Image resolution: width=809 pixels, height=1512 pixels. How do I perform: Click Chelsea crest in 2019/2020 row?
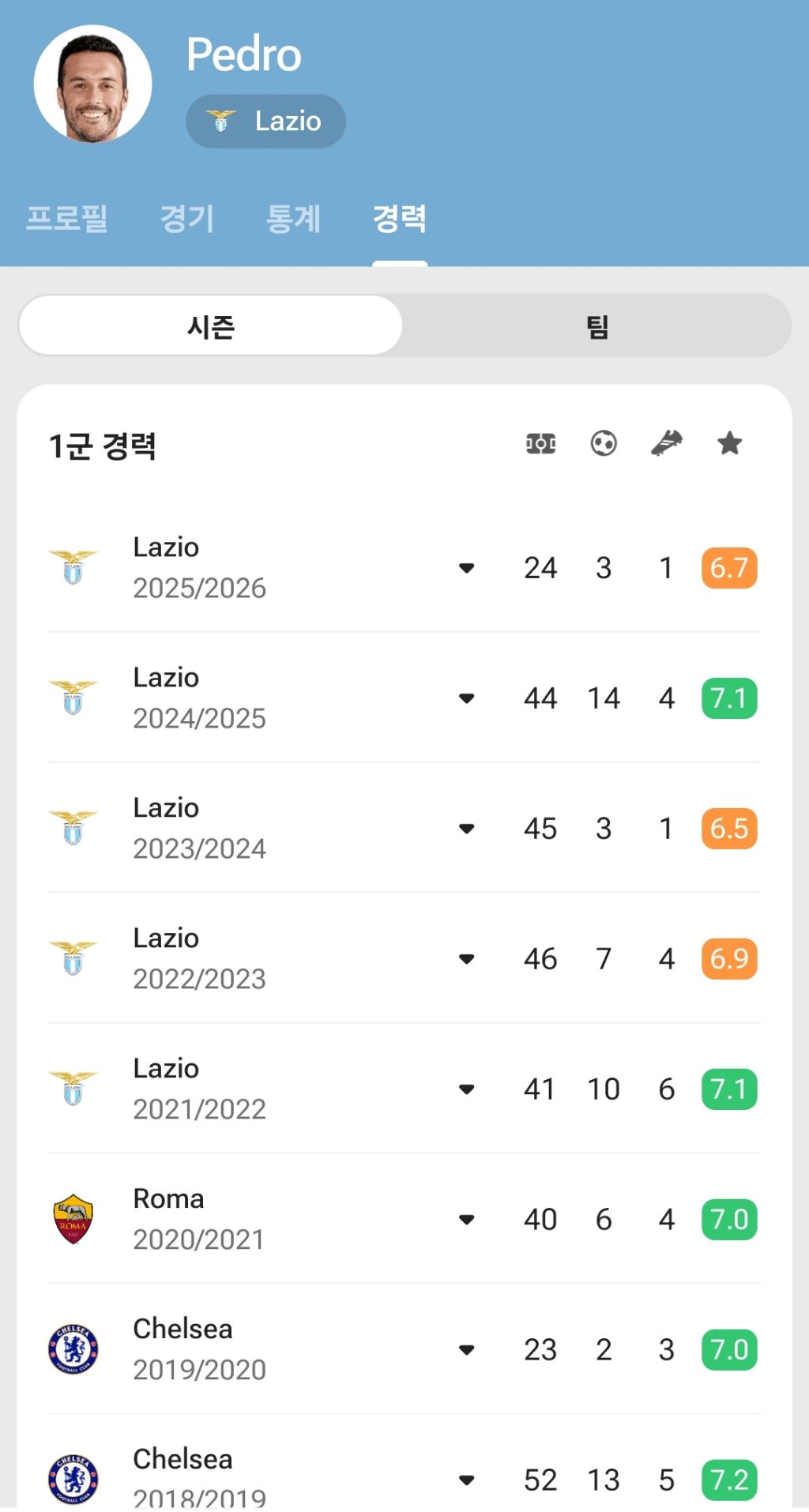click(73, 1349)
